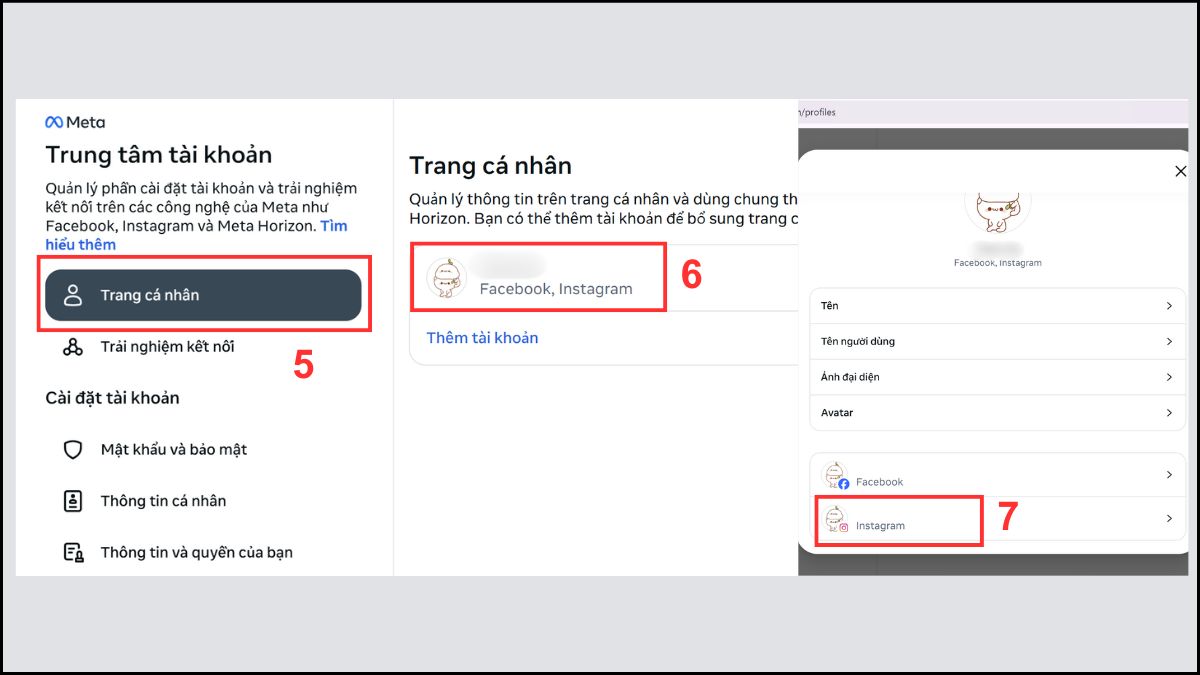Expand the Tên người dùng chevron
This screenshot has width=1200, height=675.
1169,341
